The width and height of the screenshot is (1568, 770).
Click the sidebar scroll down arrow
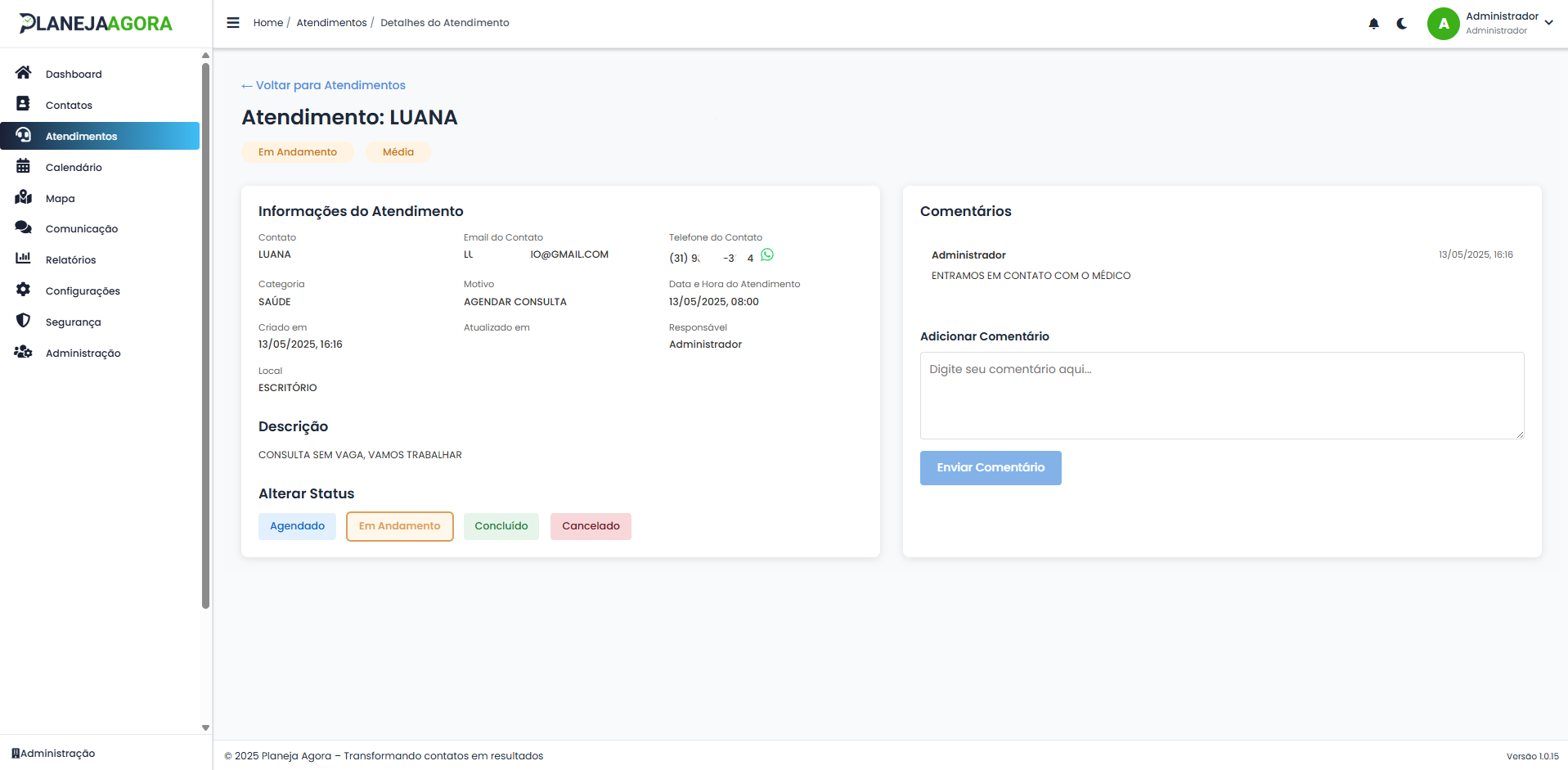(x=205, y=727)
